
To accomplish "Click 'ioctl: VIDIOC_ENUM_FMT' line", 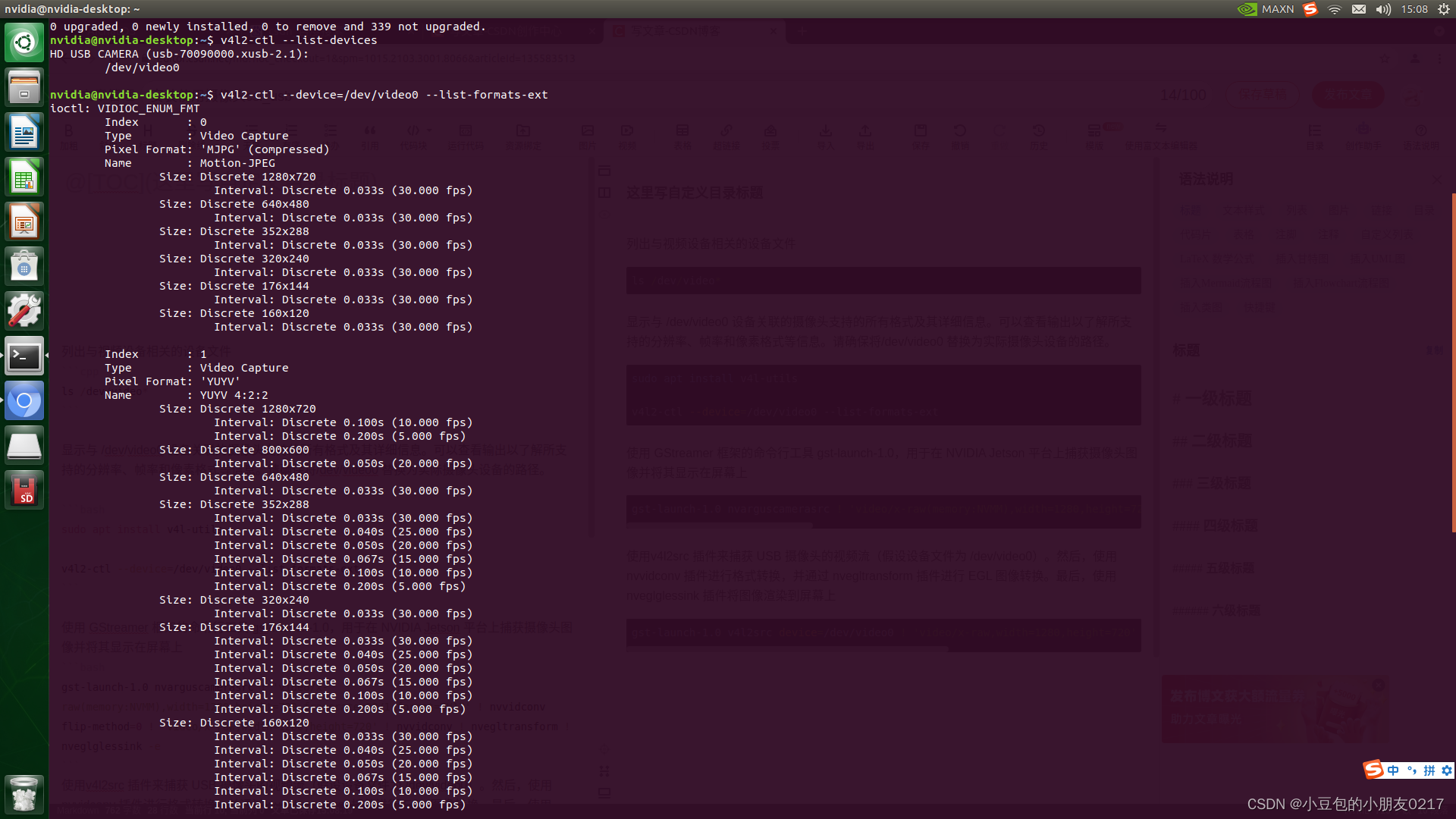I will click(x=125, y=108).
